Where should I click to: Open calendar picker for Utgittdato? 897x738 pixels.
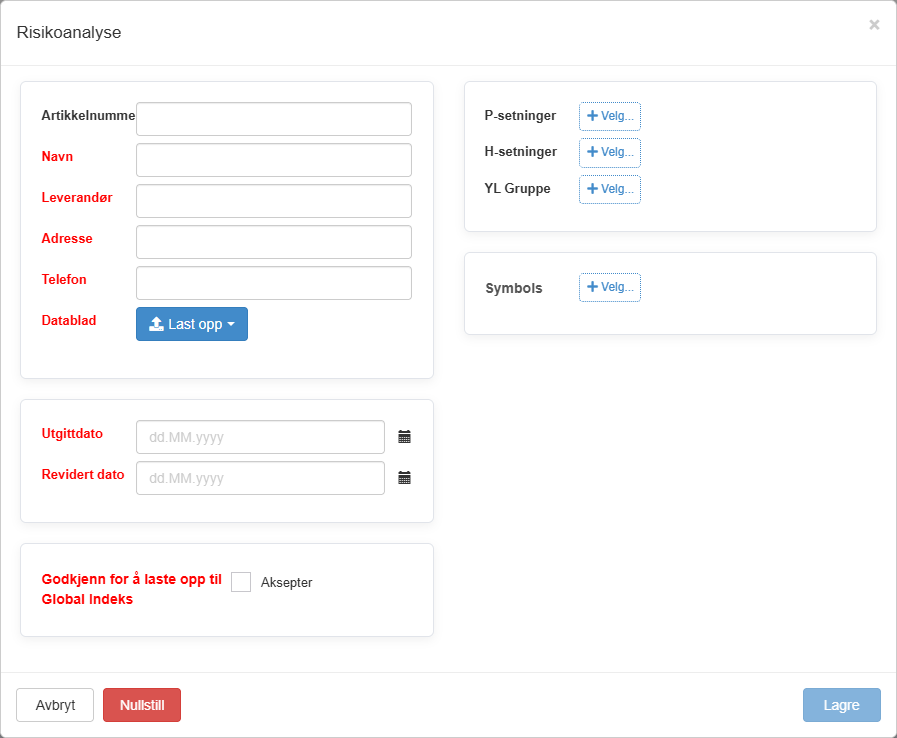[404, 437]
